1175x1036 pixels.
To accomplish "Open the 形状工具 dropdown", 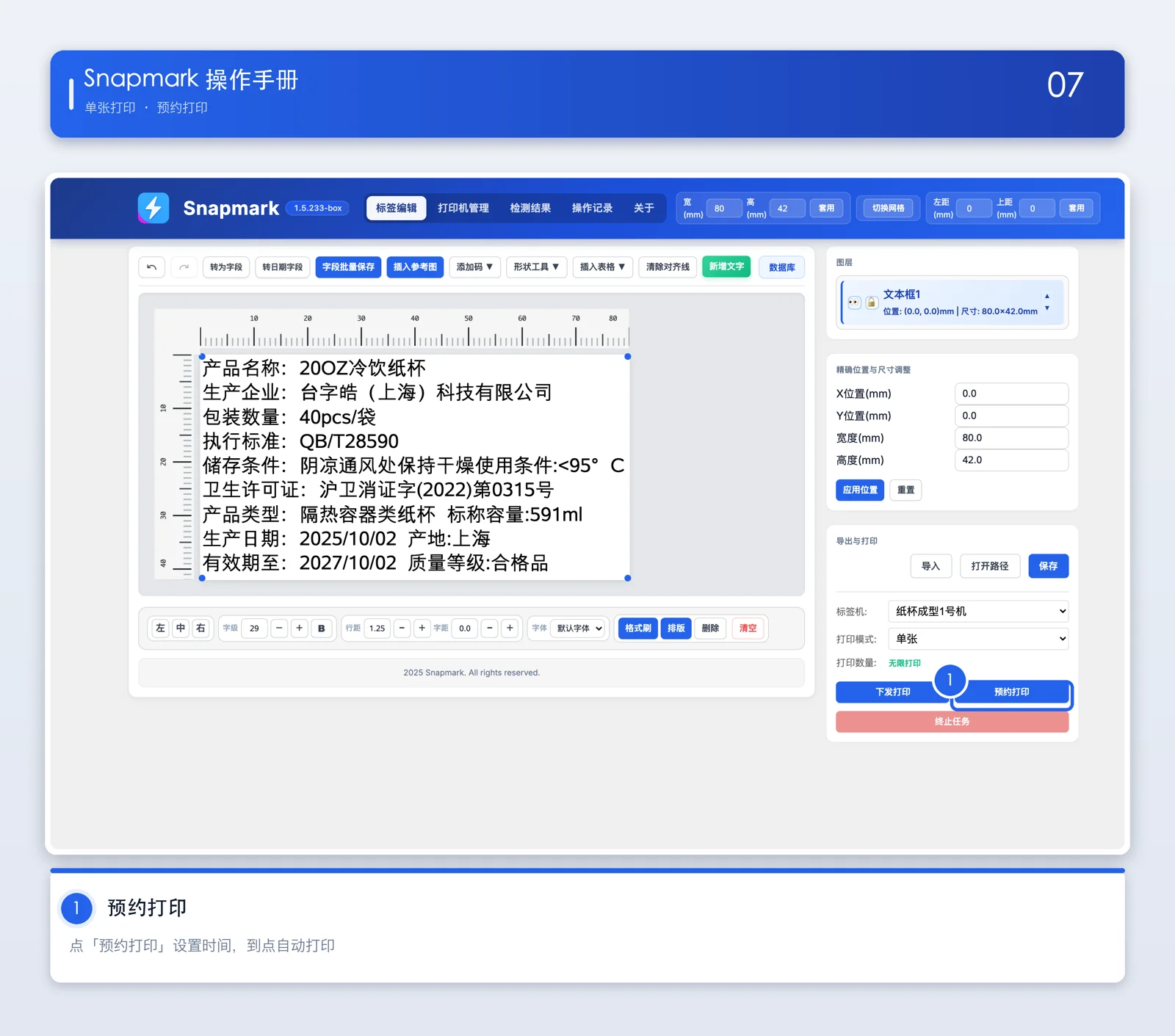I will [x=536, y=267].
